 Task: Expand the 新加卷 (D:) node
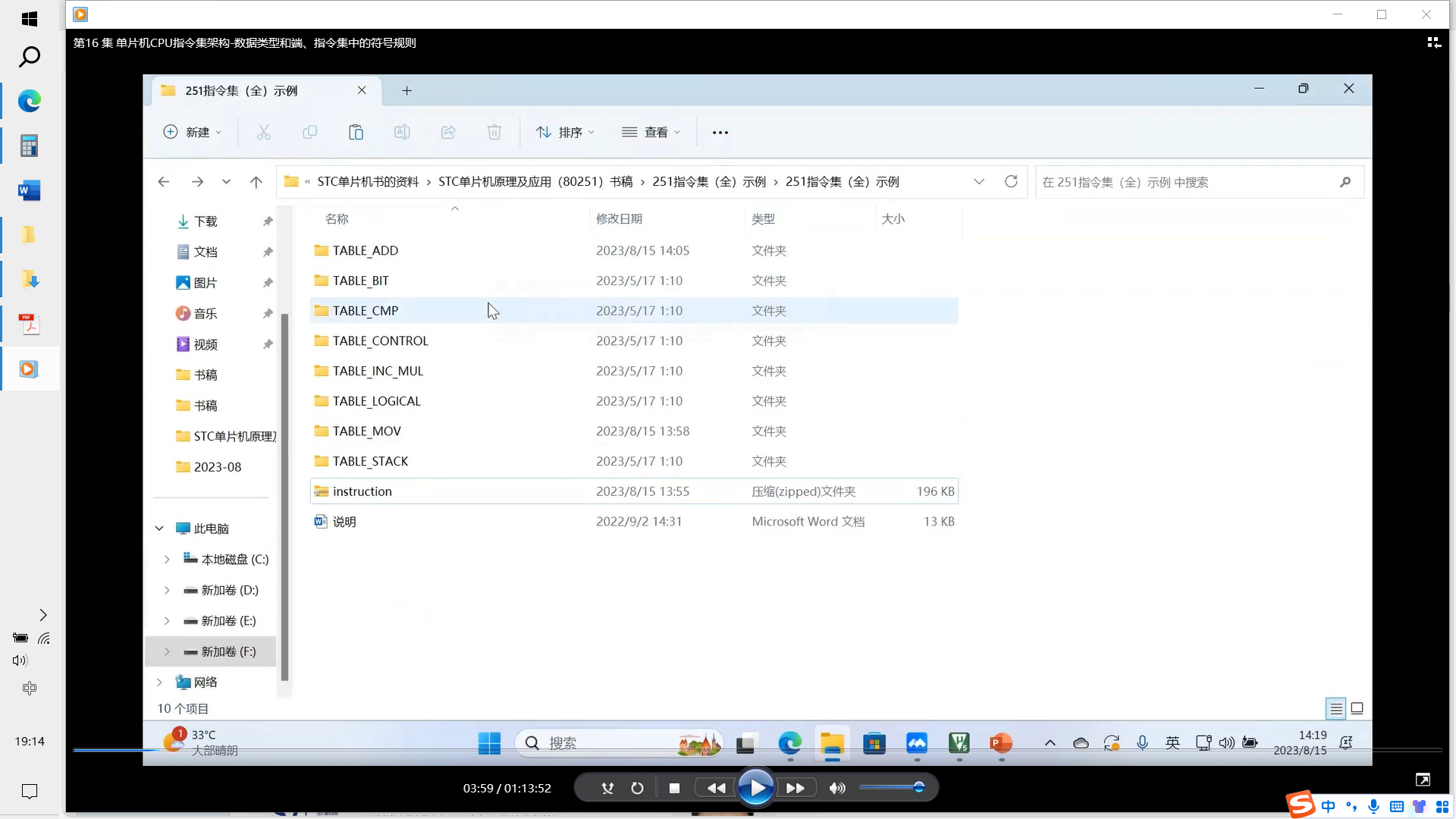tap(167, 591)
